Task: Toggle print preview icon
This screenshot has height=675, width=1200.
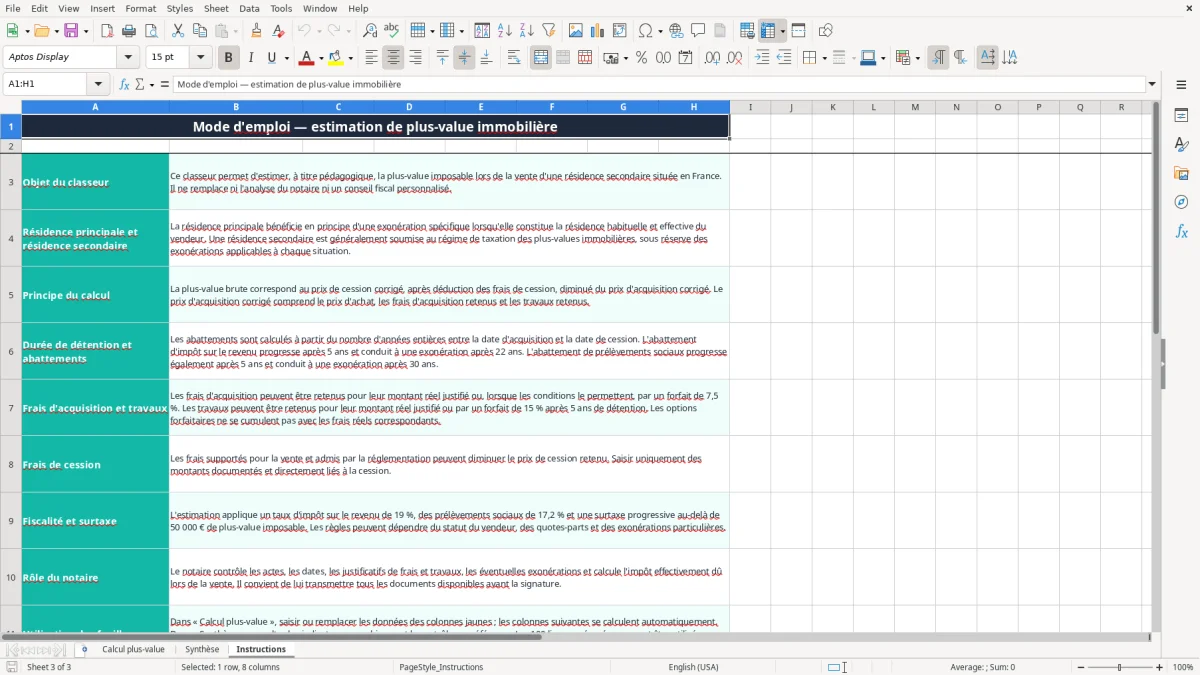Action: coord(151,31)
